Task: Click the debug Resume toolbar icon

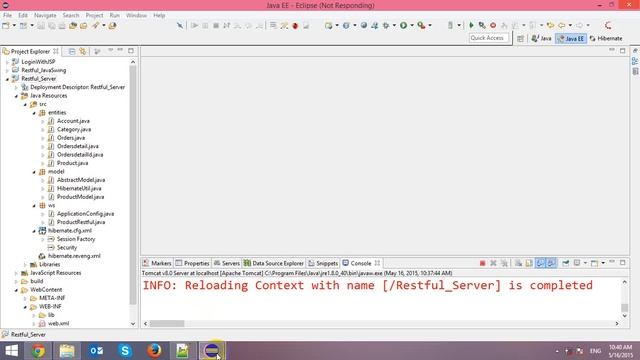Action: (195, 25)
